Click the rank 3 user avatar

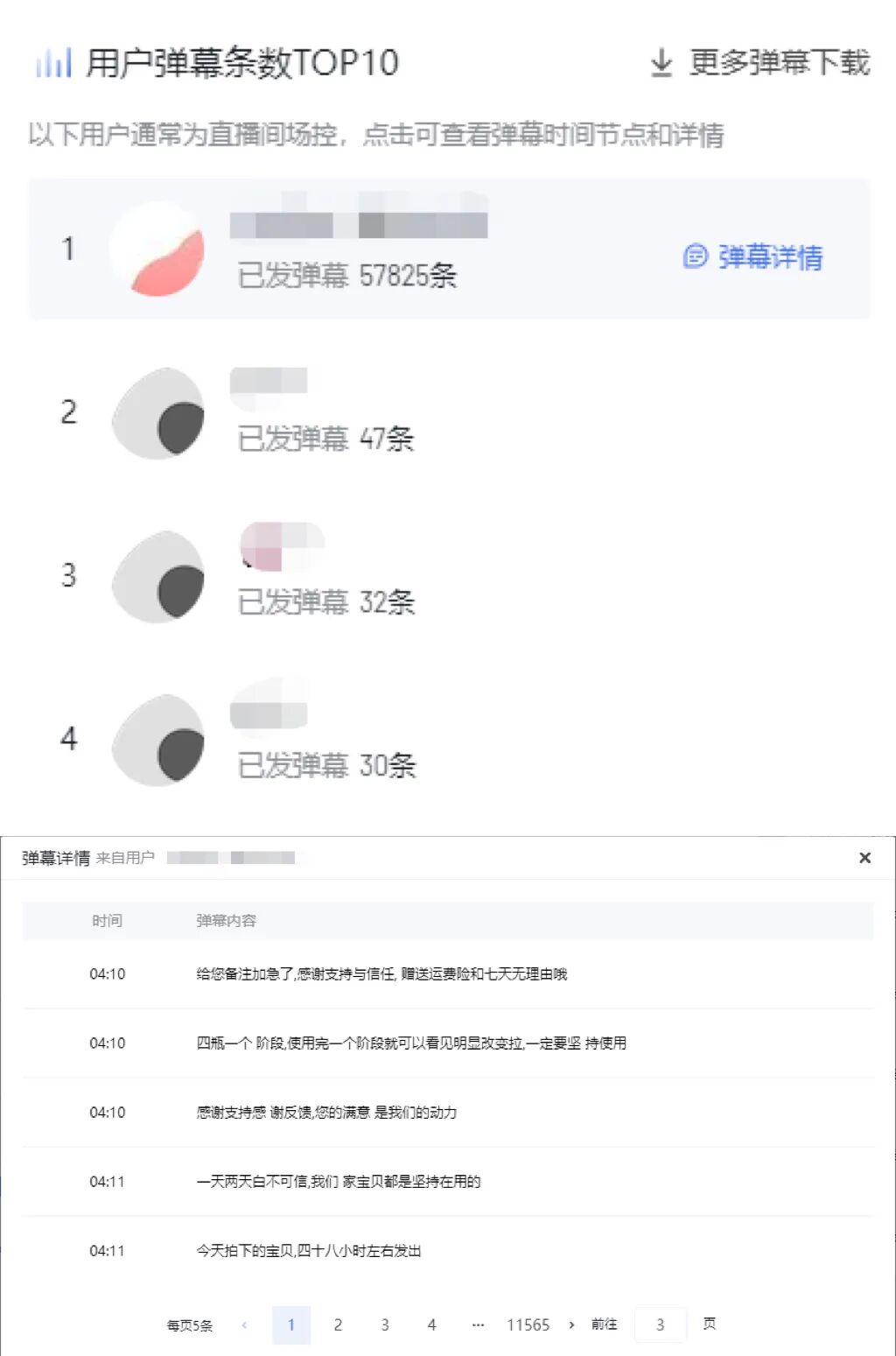[x=157, y=576]
